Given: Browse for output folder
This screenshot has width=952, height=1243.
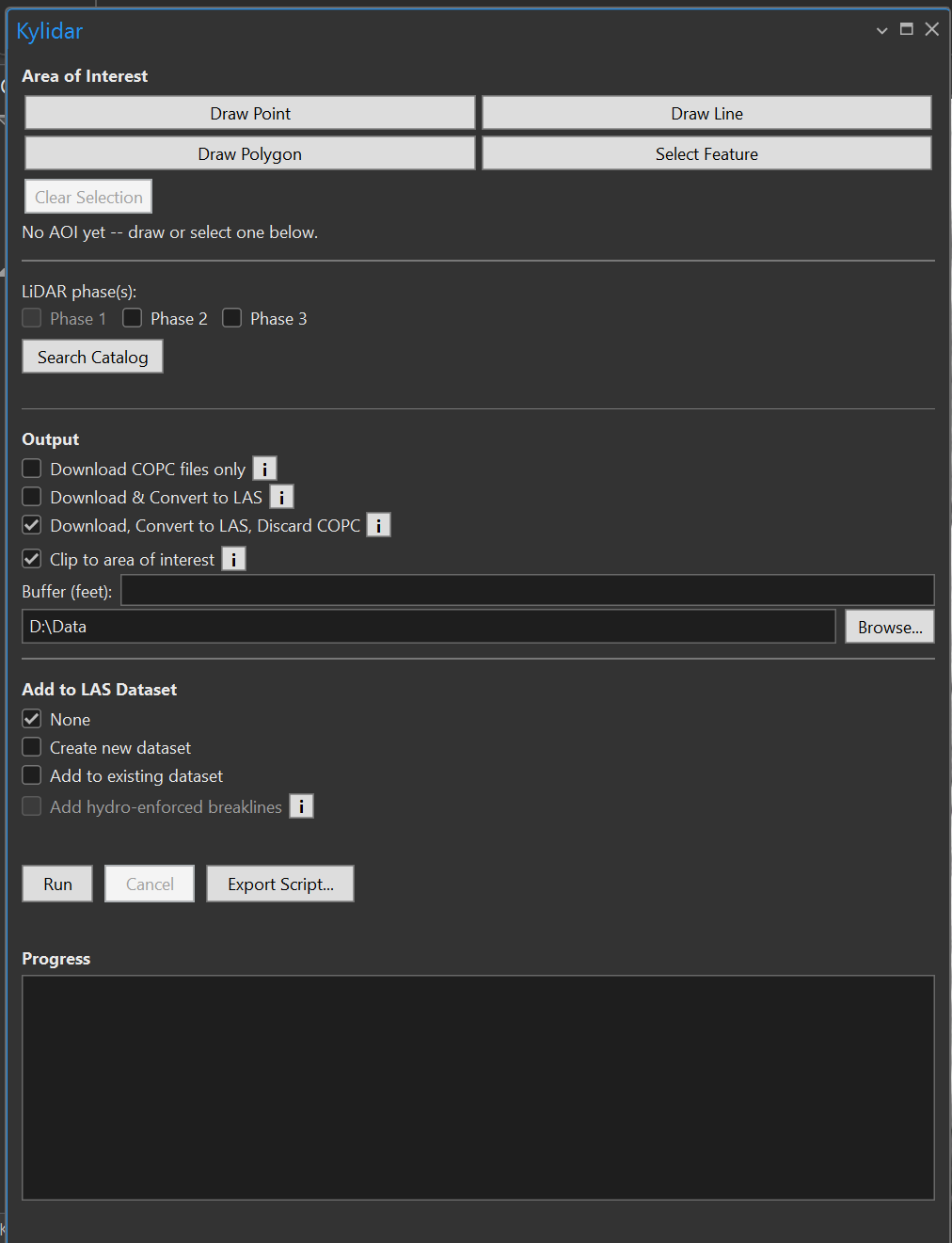Looking at the screenshot, I should (890, 627).
